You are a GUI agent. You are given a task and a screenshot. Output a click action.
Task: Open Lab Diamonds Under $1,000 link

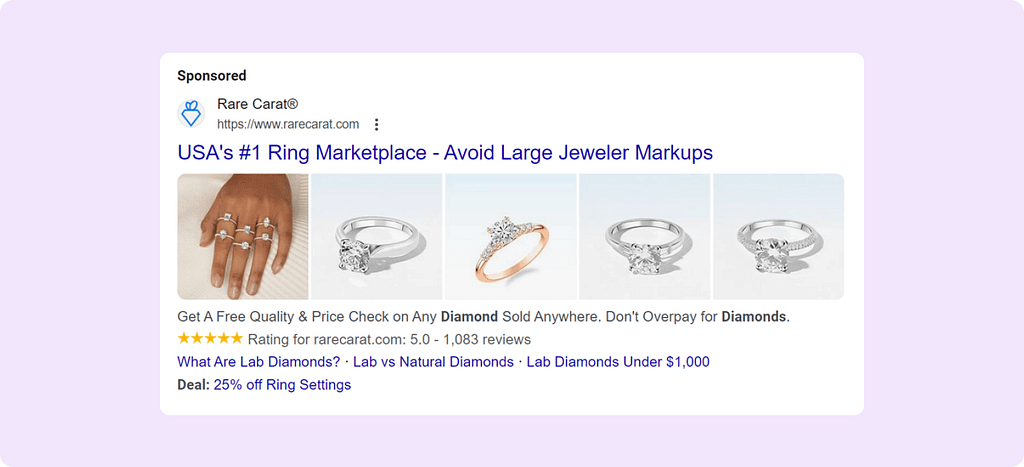coord(618,362)
